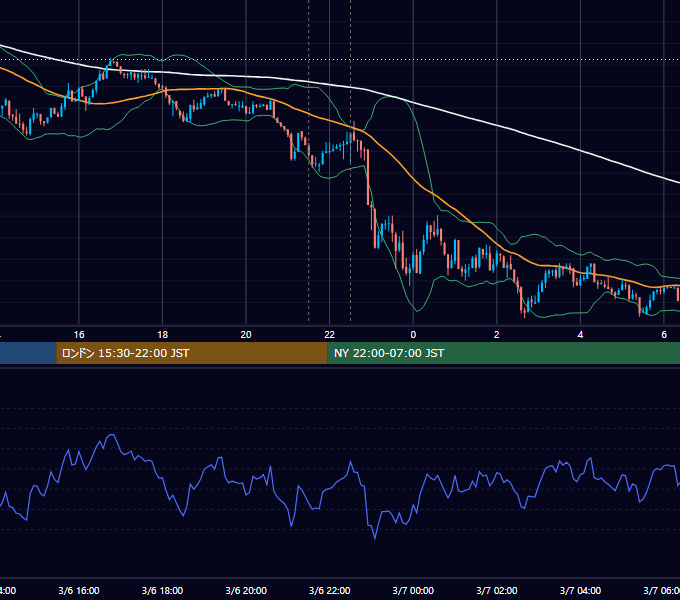This screenshot has width=680, height=600.
Task: Click the 3/7 02:00 time label
Action: tap(497, 590)
